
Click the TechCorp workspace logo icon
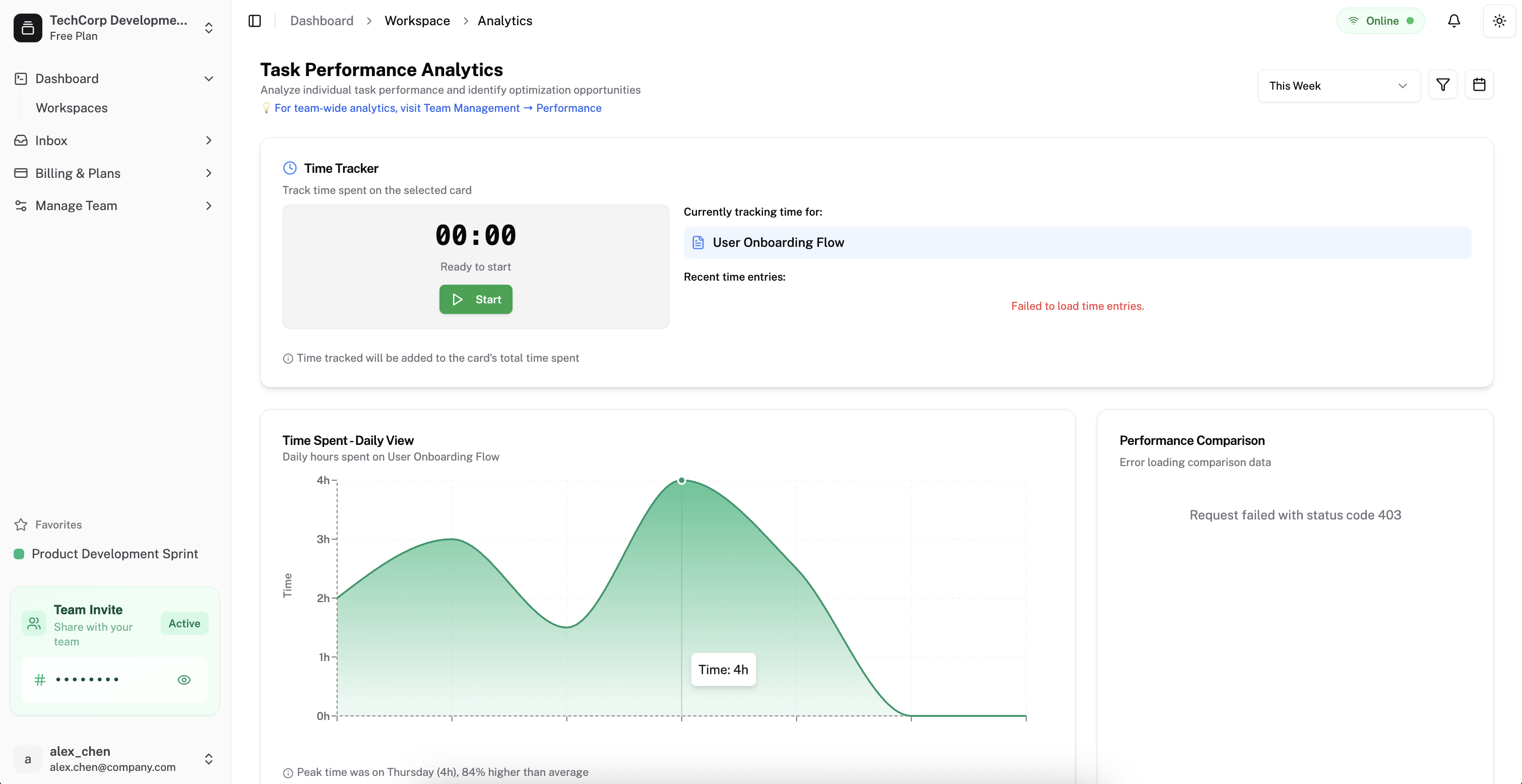28,27
